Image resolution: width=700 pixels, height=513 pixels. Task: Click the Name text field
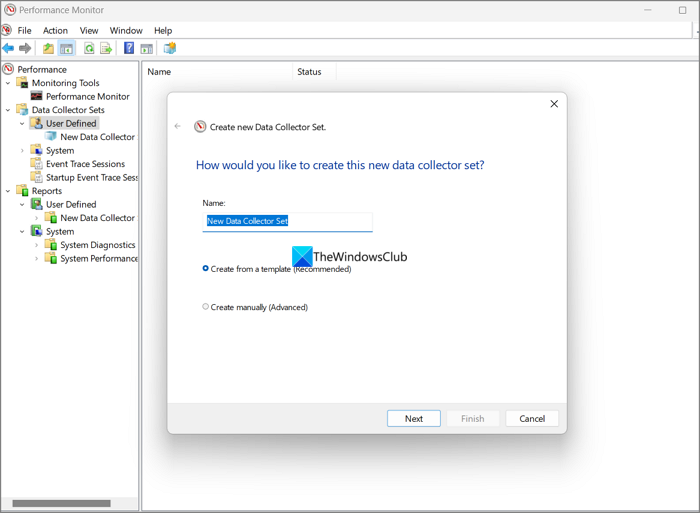(x=288, y=221)
